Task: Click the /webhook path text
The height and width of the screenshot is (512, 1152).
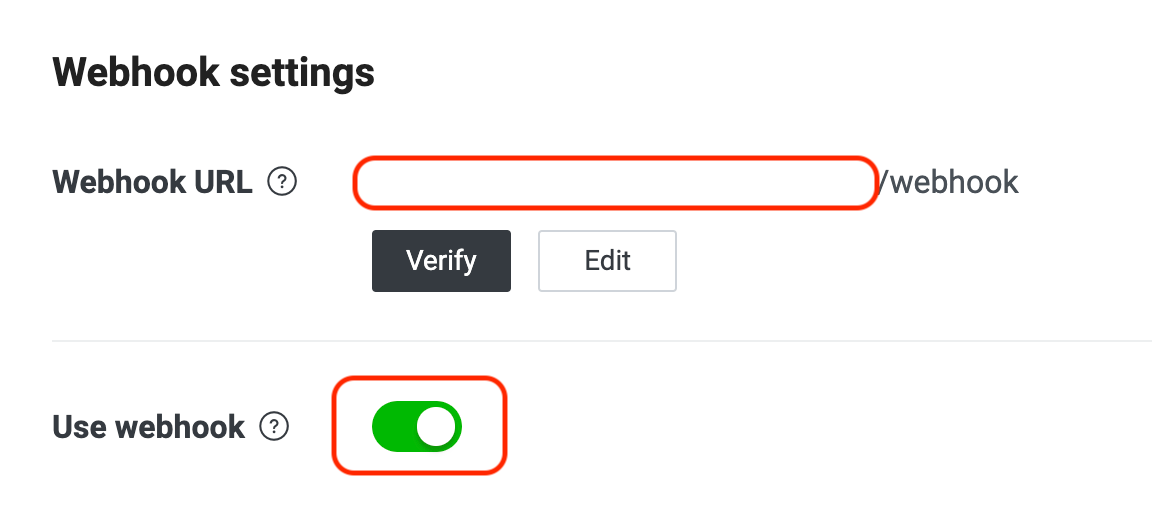Action: point(948,182)
